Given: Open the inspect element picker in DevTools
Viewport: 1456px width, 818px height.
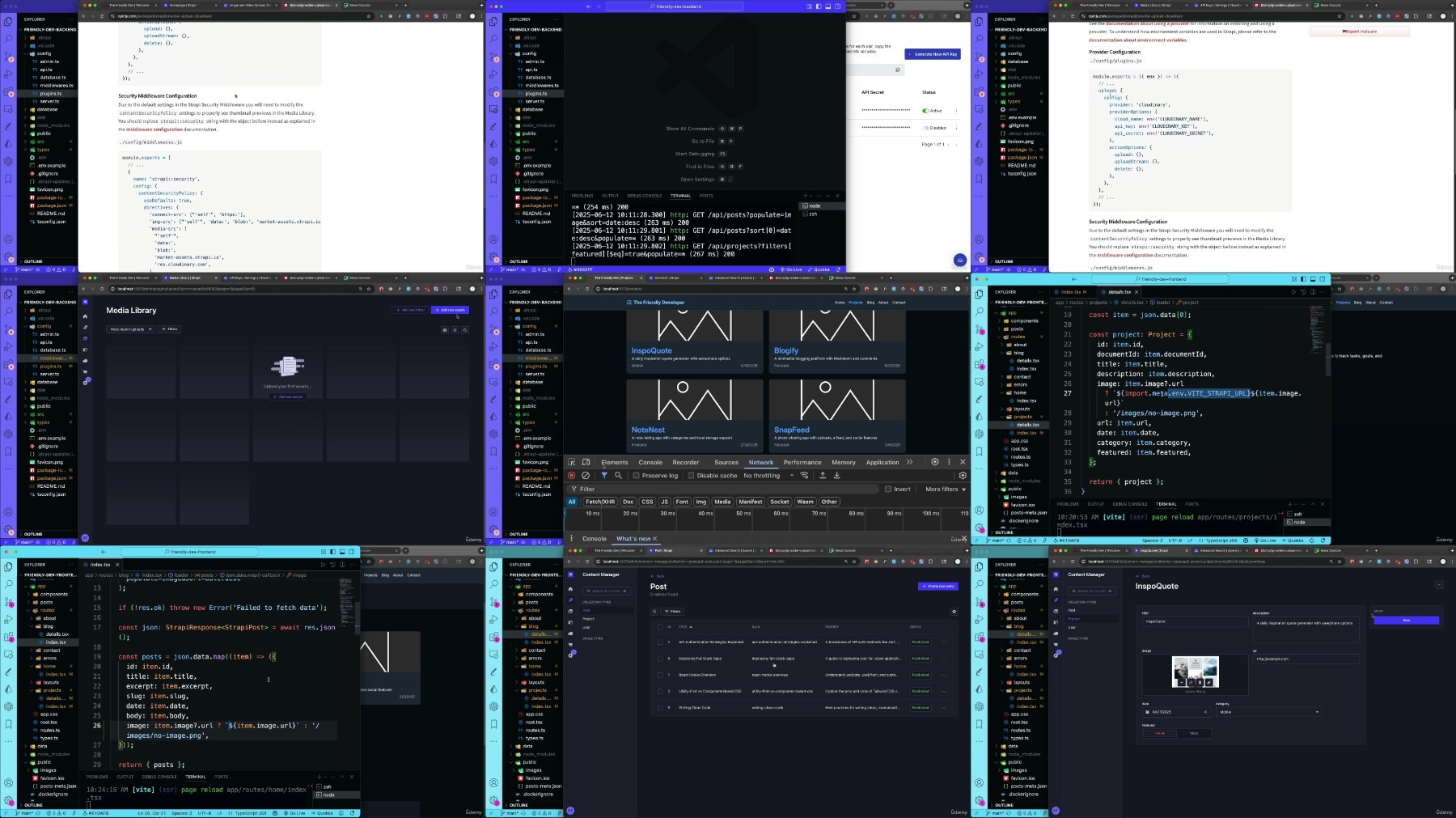Looking at the screenshot, I should point(572,462).
